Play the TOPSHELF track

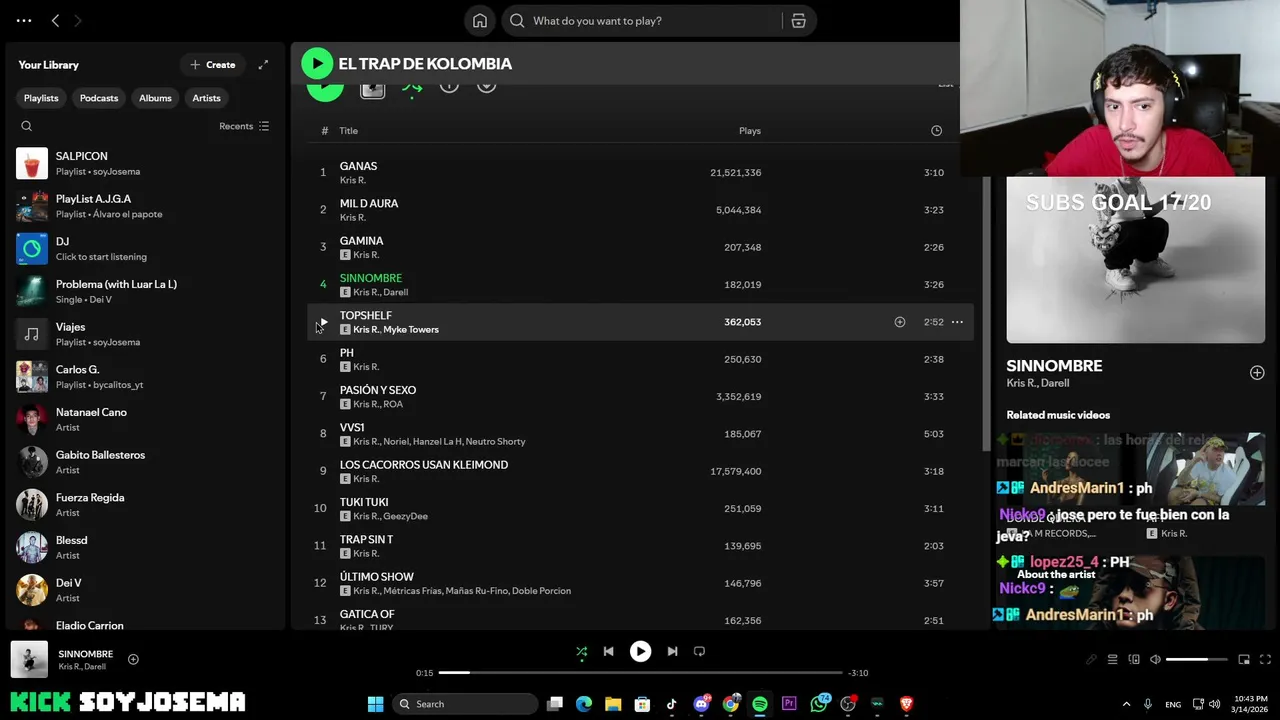(323, 322)
